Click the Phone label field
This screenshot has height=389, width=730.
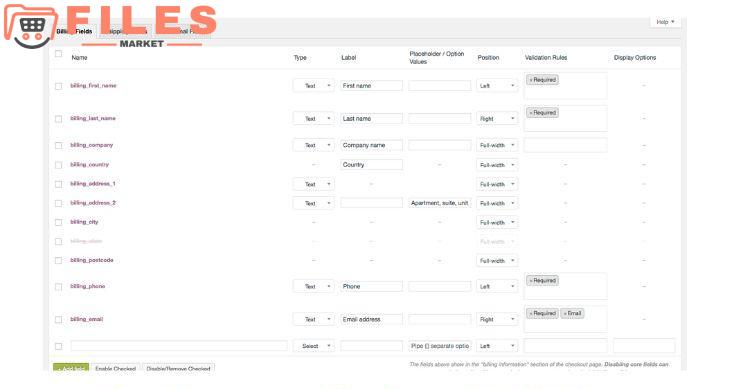371,286
